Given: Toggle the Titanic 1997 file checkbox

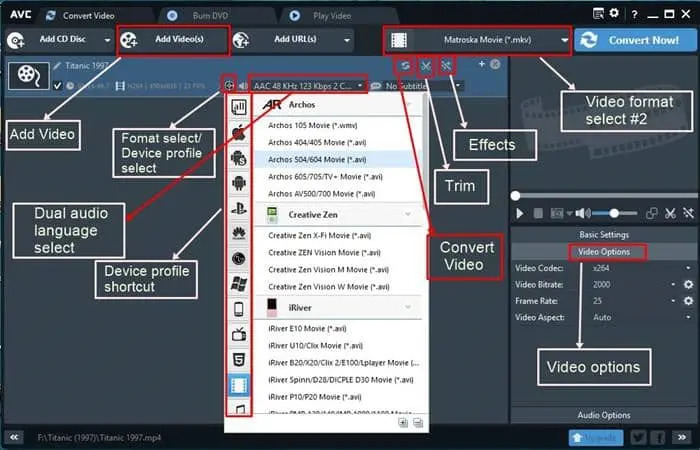Looking at the screenshot, I should pos(56,86).
